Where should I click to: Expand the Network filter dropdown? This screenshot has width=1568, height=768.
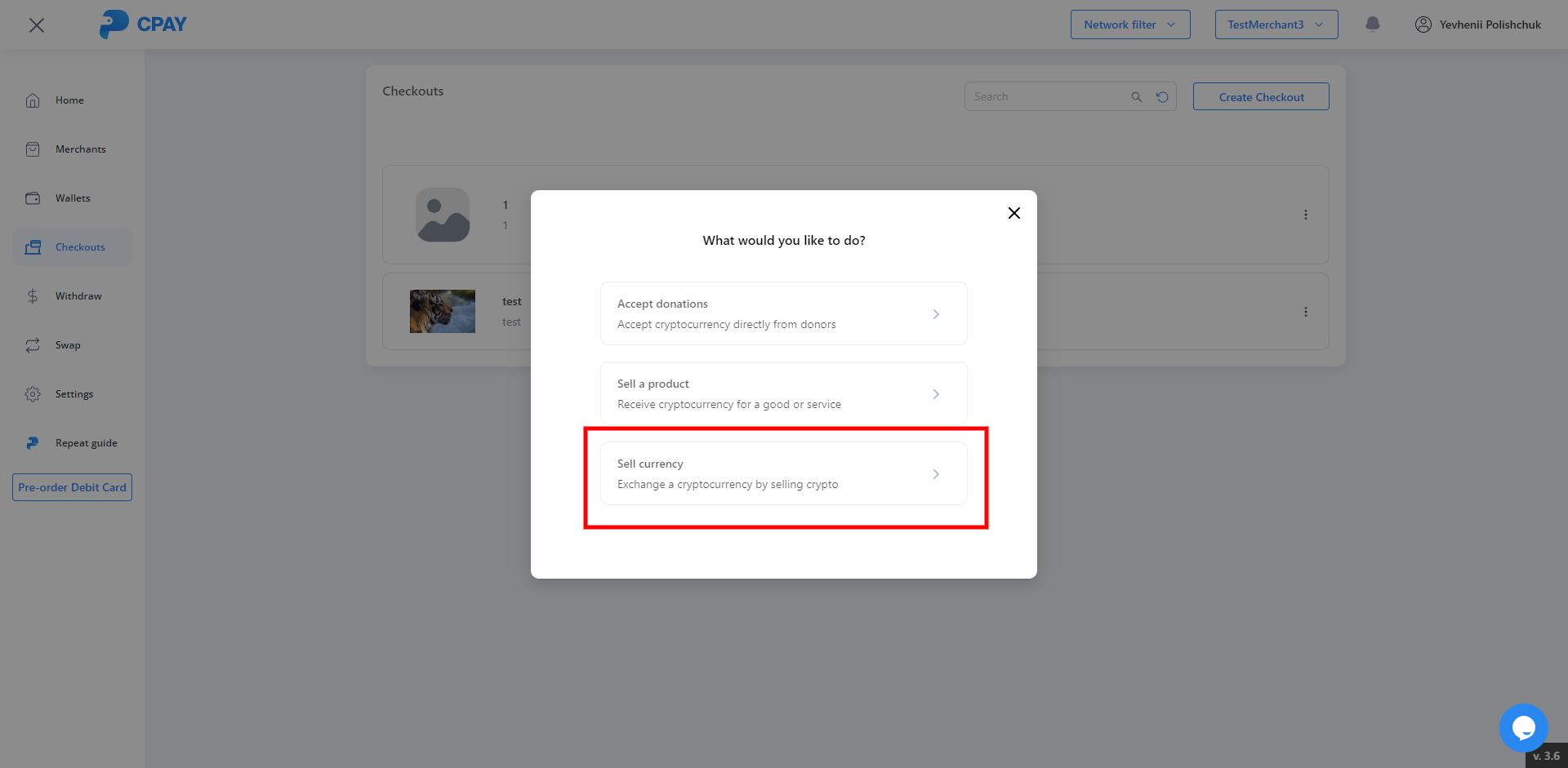coord(1129,24)
